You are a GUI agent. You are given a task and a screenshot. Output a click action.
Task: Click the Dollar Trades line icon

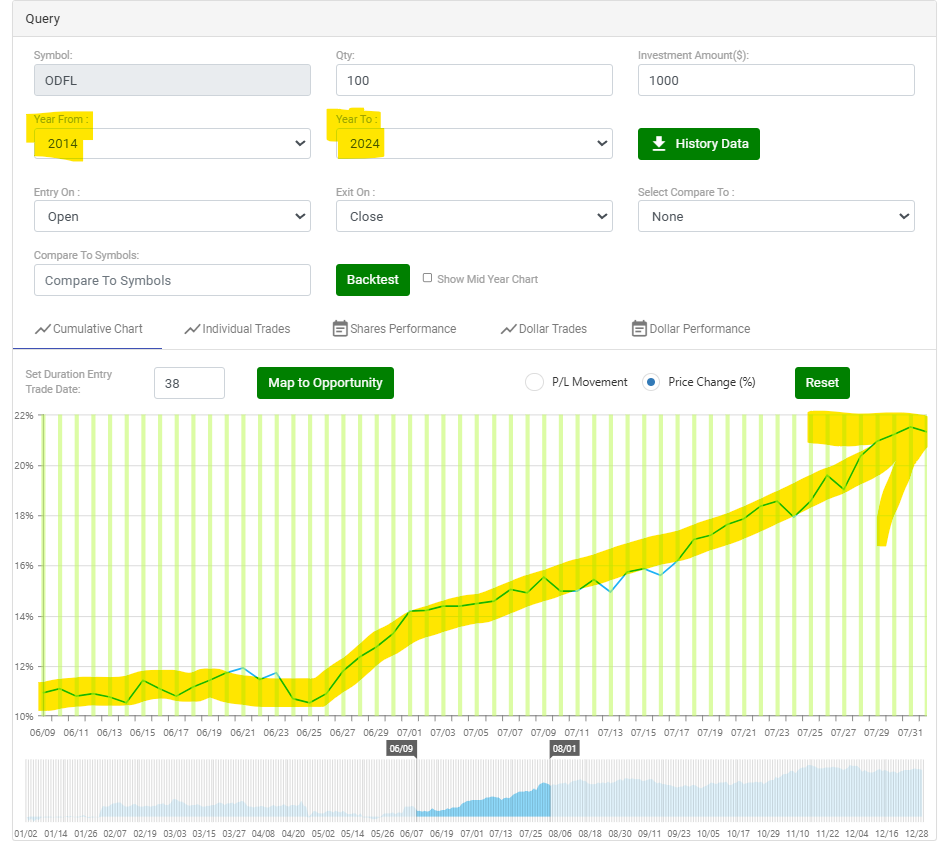(509, 329)
